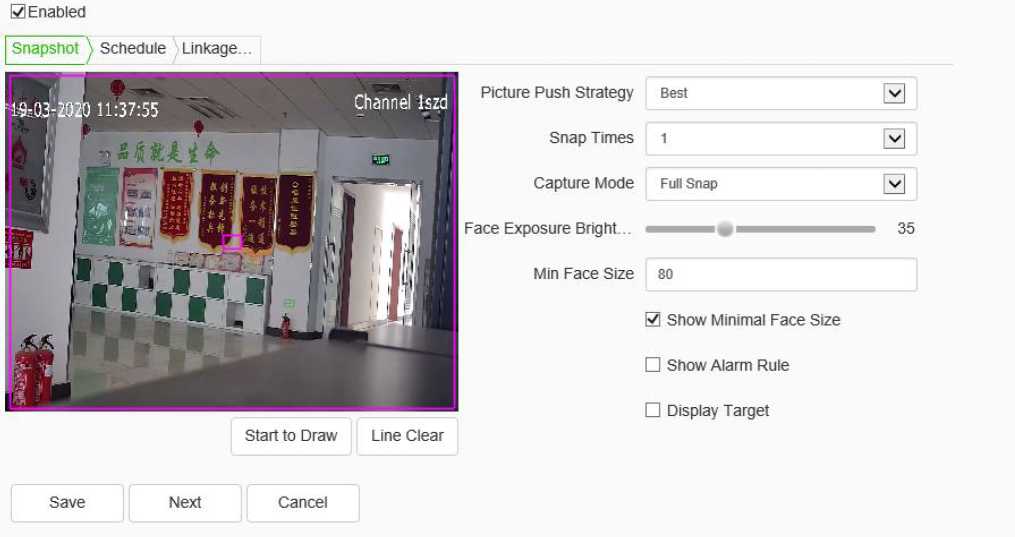Viewport: 1015px width, 537px height.
Task: Go to the Linkage tab
Action: 215,49
